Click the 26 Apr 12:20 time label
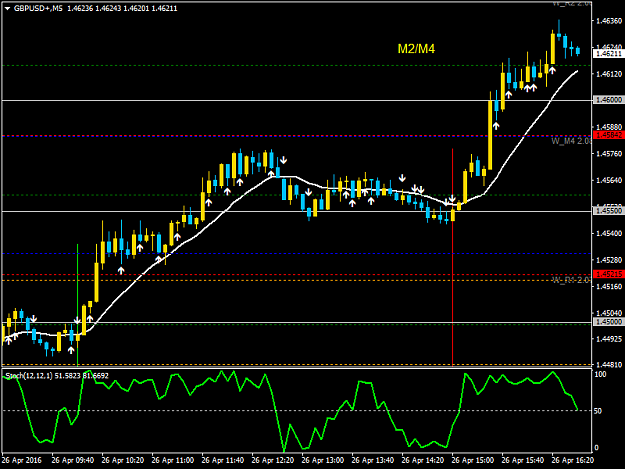Image resolution: width=625 pixels, height=469 pixels. pyautogui.click(x=273, y=460)
